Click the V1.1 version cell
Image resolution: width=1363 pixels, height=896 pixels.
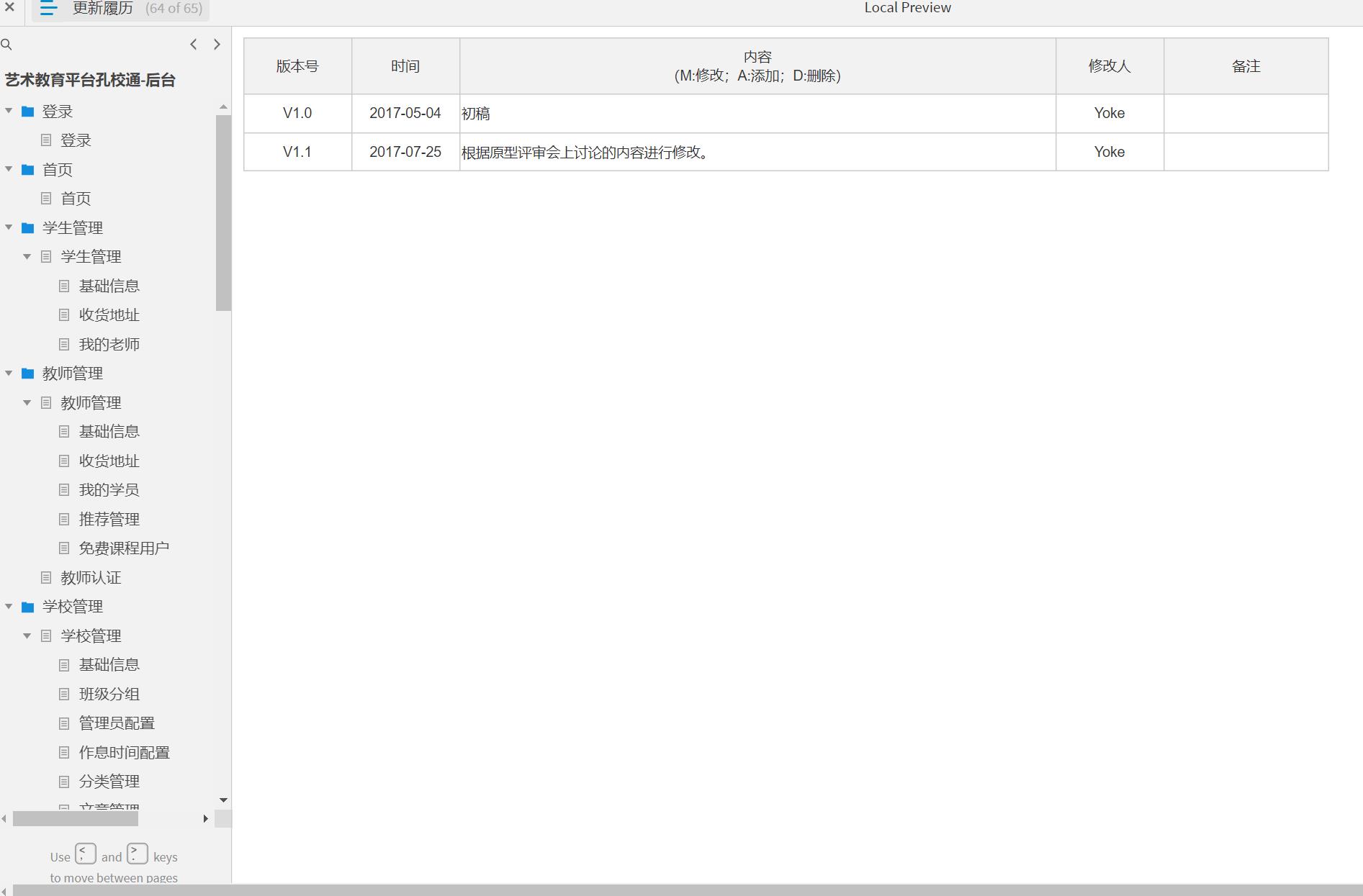click(297, 152)
